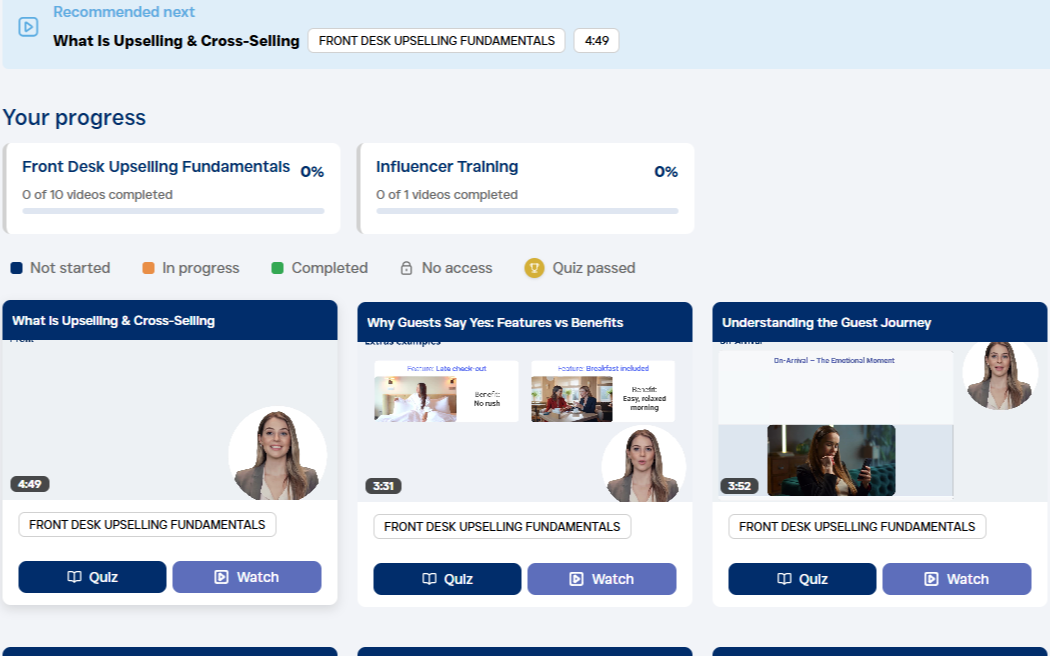The width and height of the screenshot is (1050, 656).
Task: Click the Completed green legend square
Action: pos(277,268)
